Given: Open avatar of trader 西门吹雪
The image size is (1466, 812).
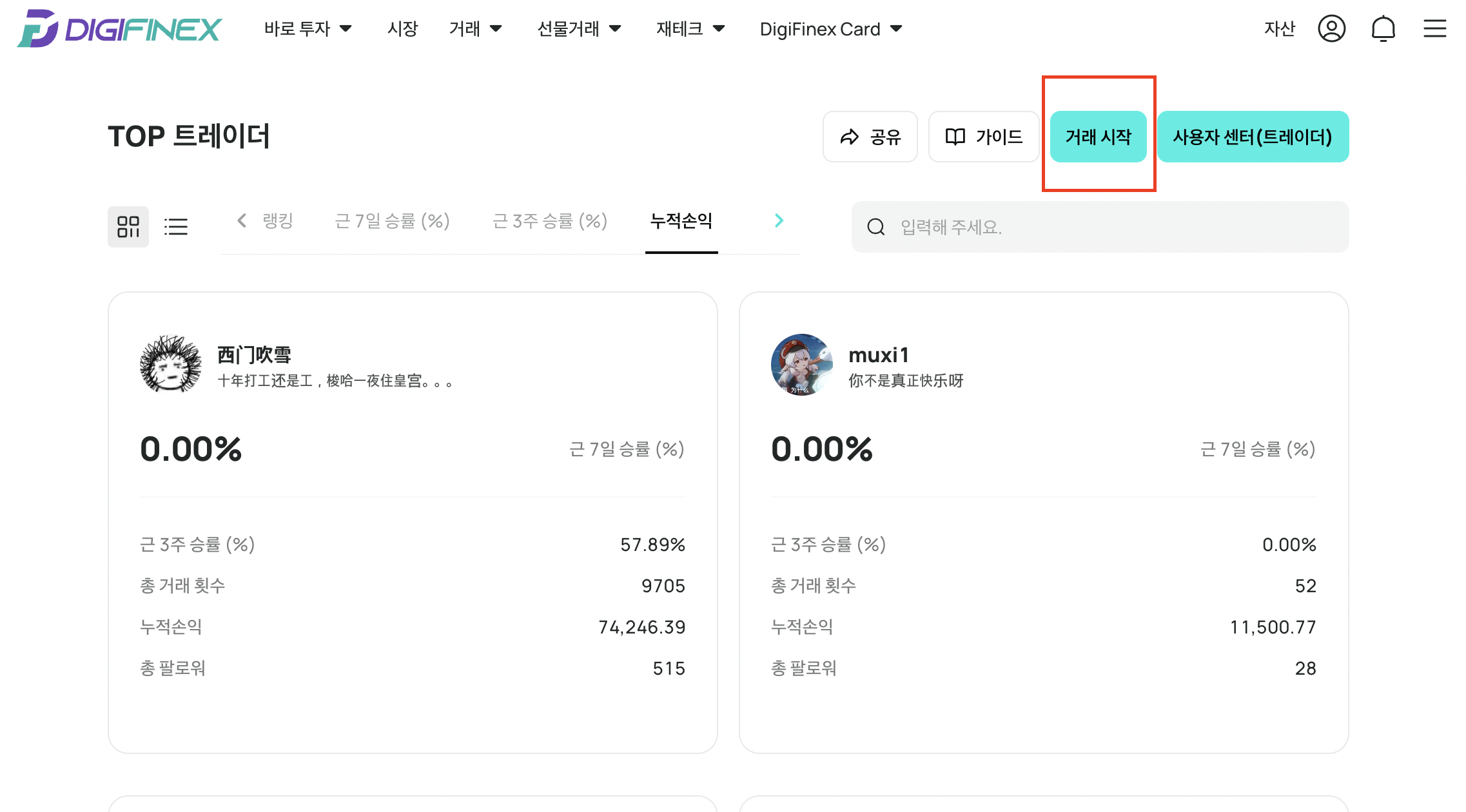Looking at the screenshot, I should click(170, 364).
